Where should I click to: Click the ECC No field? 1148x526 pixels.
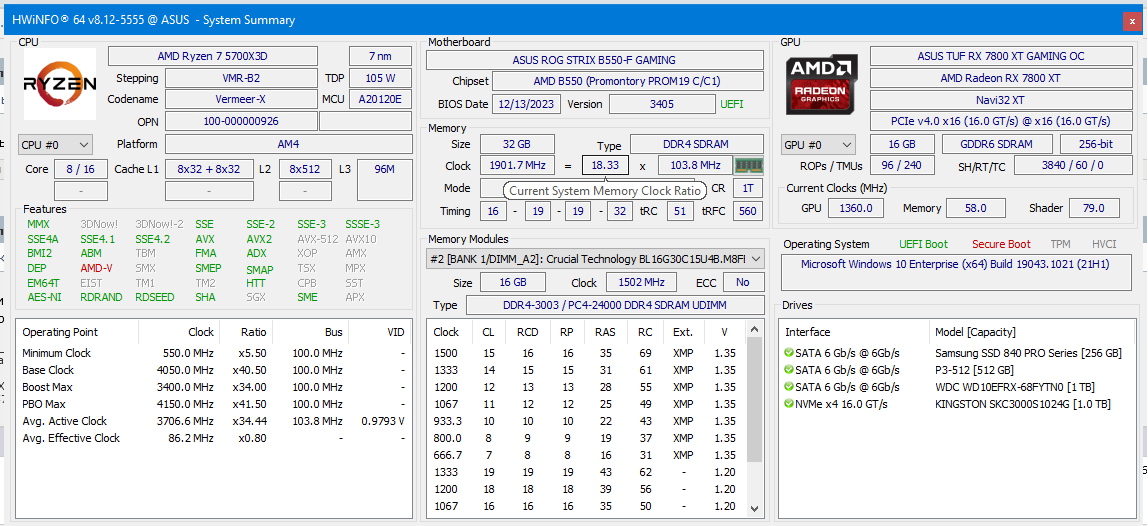tap(743, 282)
